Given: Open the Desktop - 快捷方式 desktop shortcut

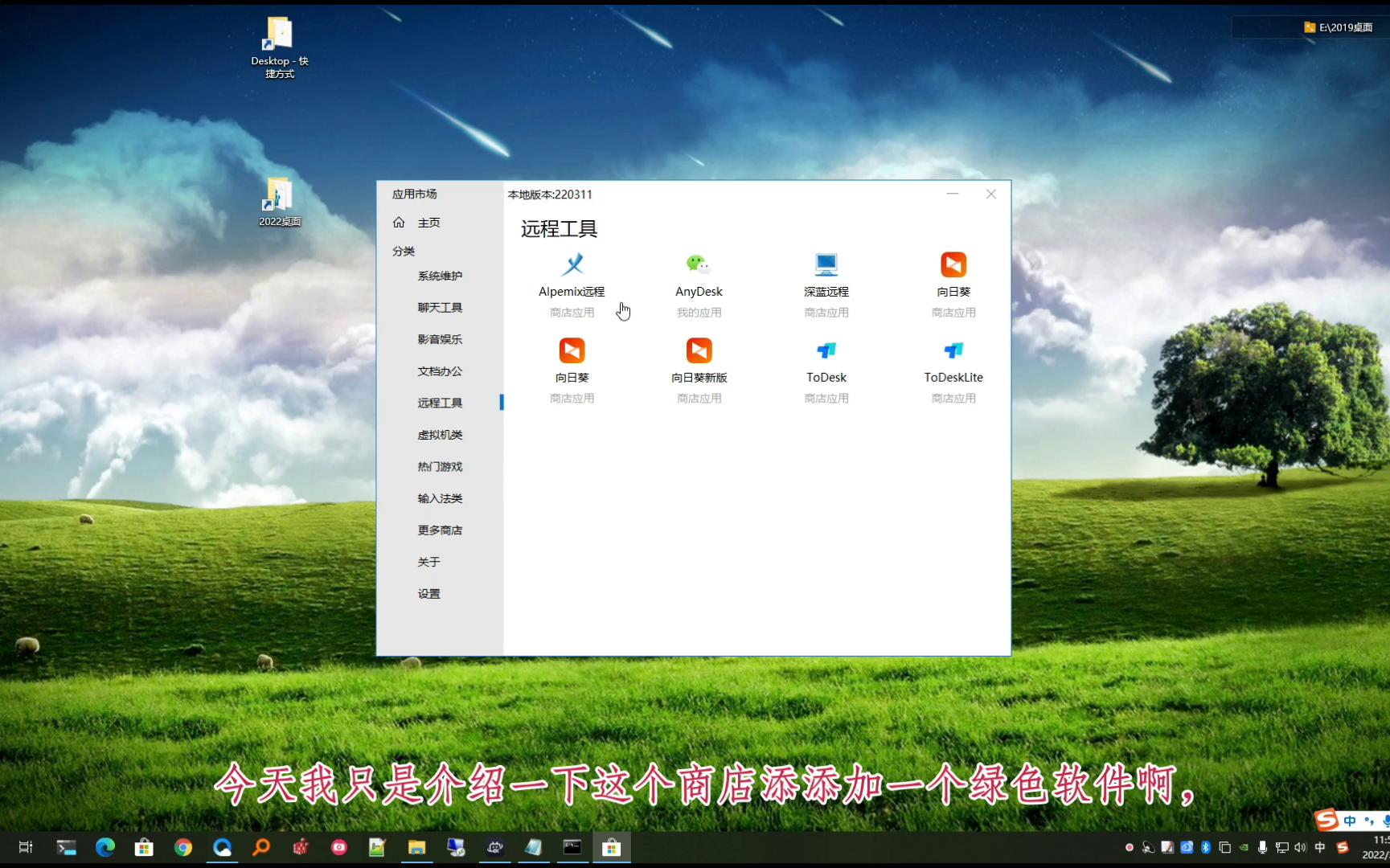Looking at the screenshot, I should click(x=280, y=47).
